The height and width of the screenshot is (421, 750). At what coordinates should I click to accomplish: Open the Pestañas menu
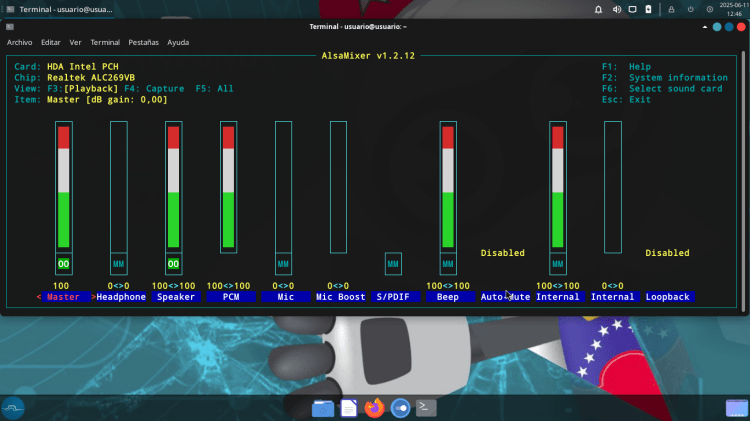click(143, 43)
